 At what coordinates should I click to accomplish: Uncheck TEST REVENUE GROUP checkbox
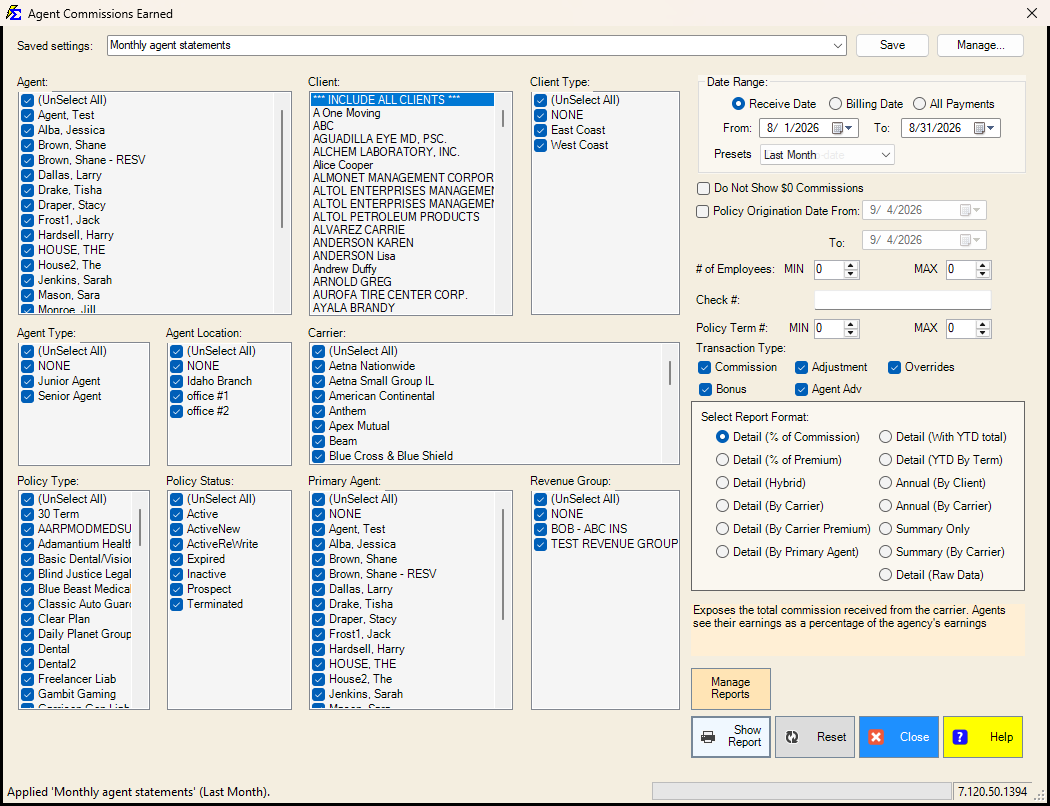pyautogui.click(x=540, y=544)
